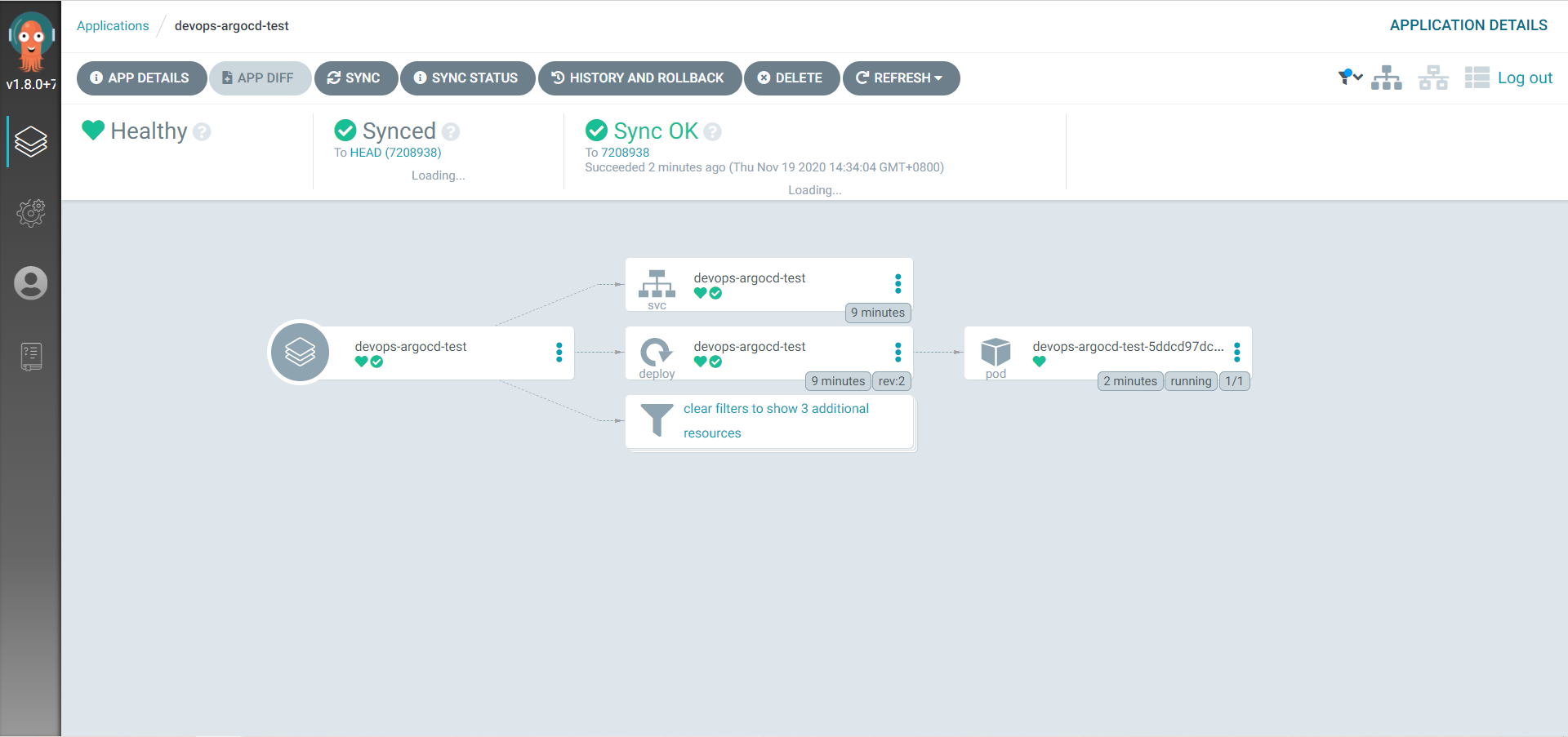This screenshot has height=737, width=1568.
Task: Click the 2 minutes tag on pod
Action: click(1130, 381)
